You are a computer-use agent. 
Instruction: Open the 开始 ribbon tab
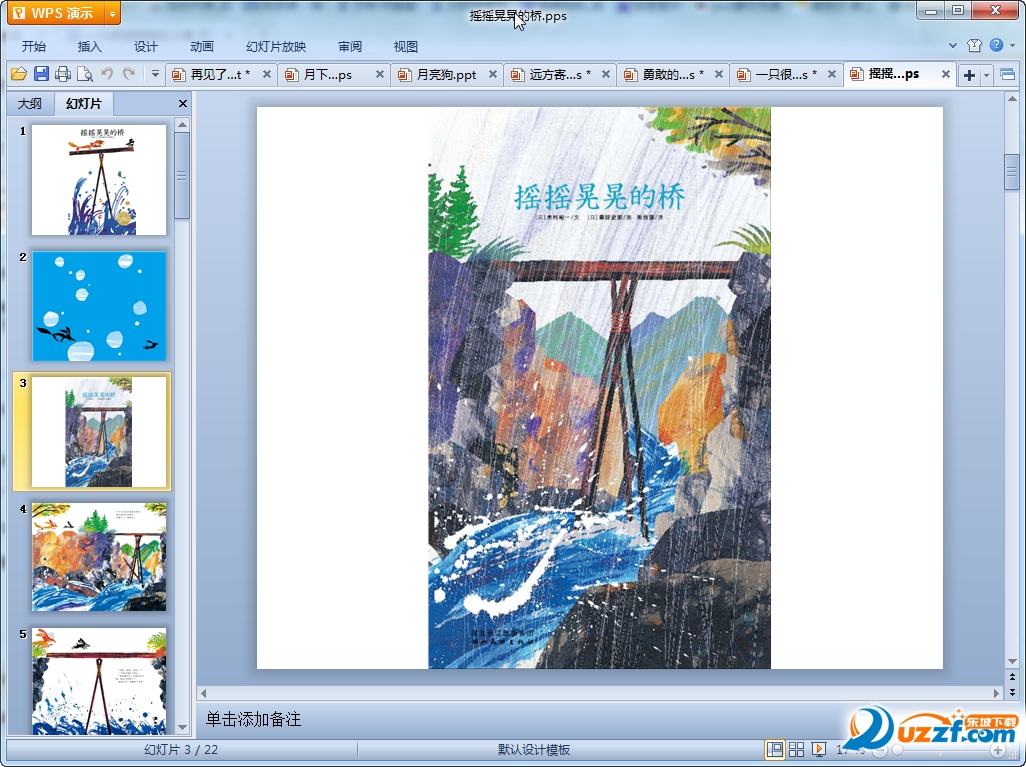33,46
